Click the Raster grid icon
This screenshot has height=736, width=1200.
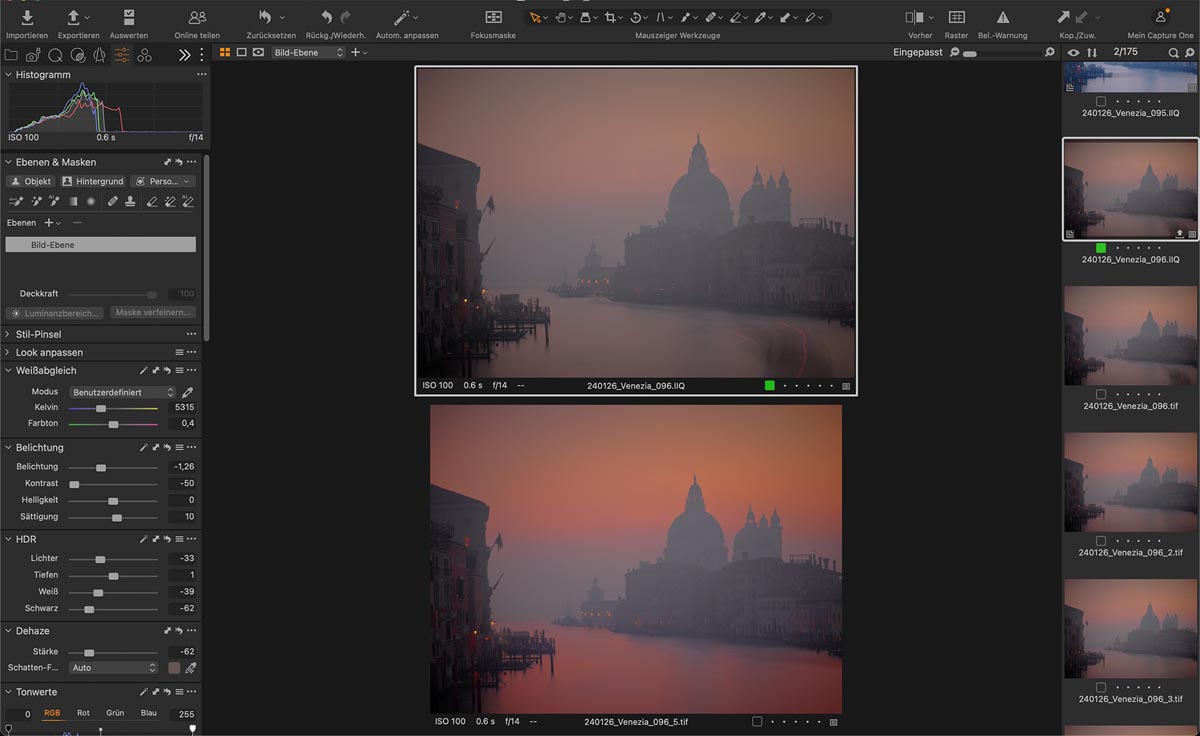coord(956,17)
